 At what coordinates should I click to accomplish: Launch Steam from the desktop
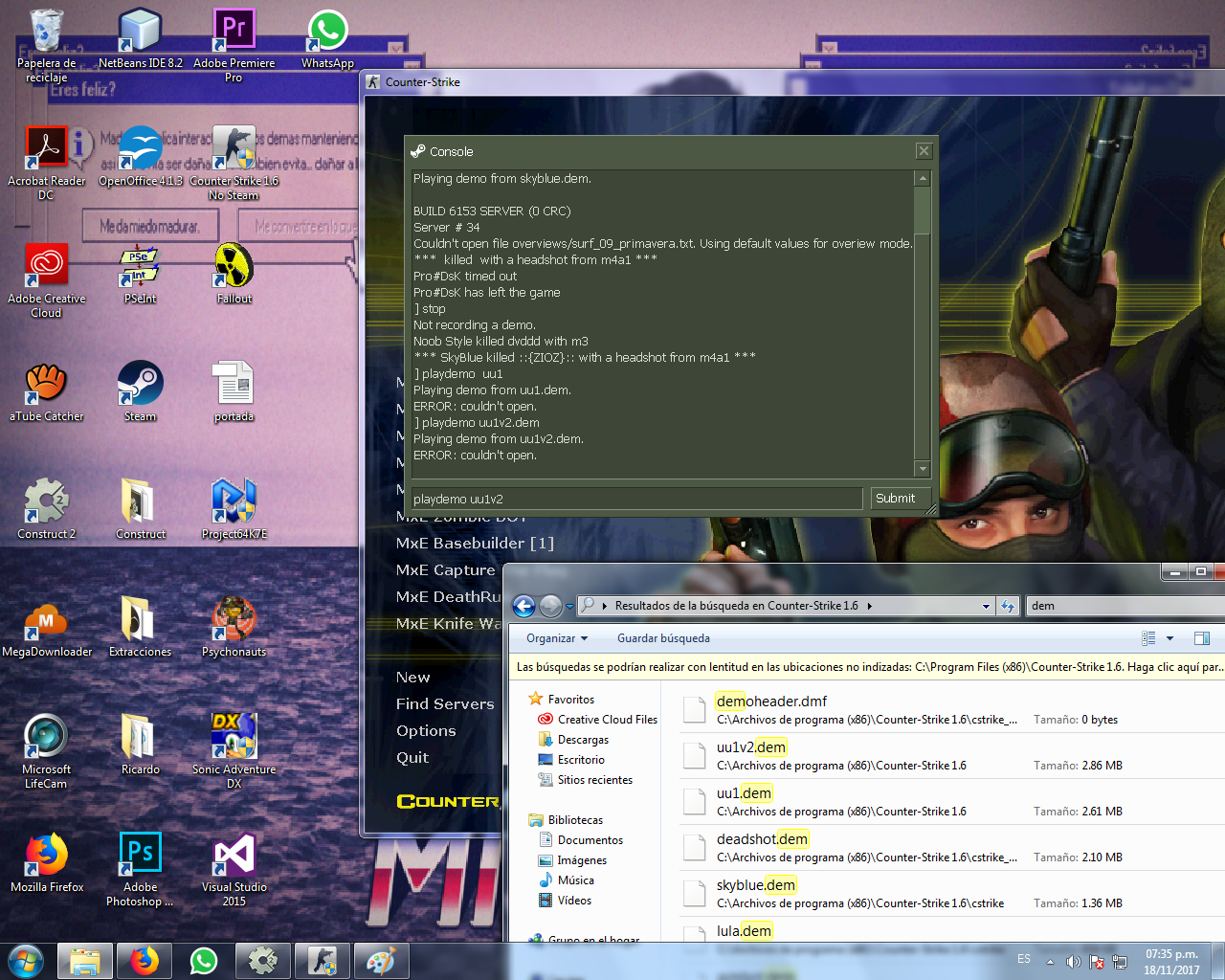click(x=140, y=392)
